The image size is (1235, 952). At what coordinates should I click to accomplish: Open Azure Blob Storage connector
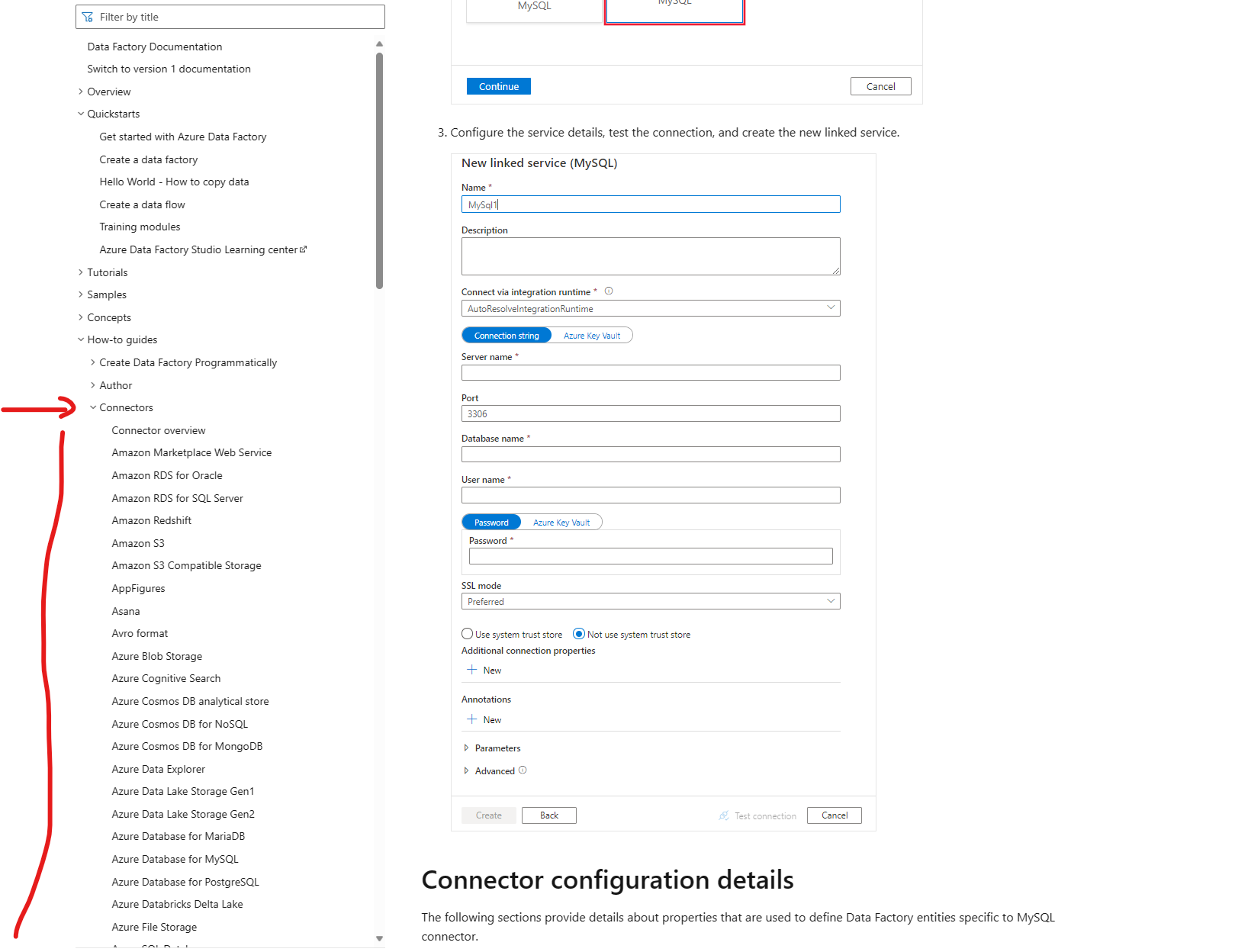tap(157, 656)
